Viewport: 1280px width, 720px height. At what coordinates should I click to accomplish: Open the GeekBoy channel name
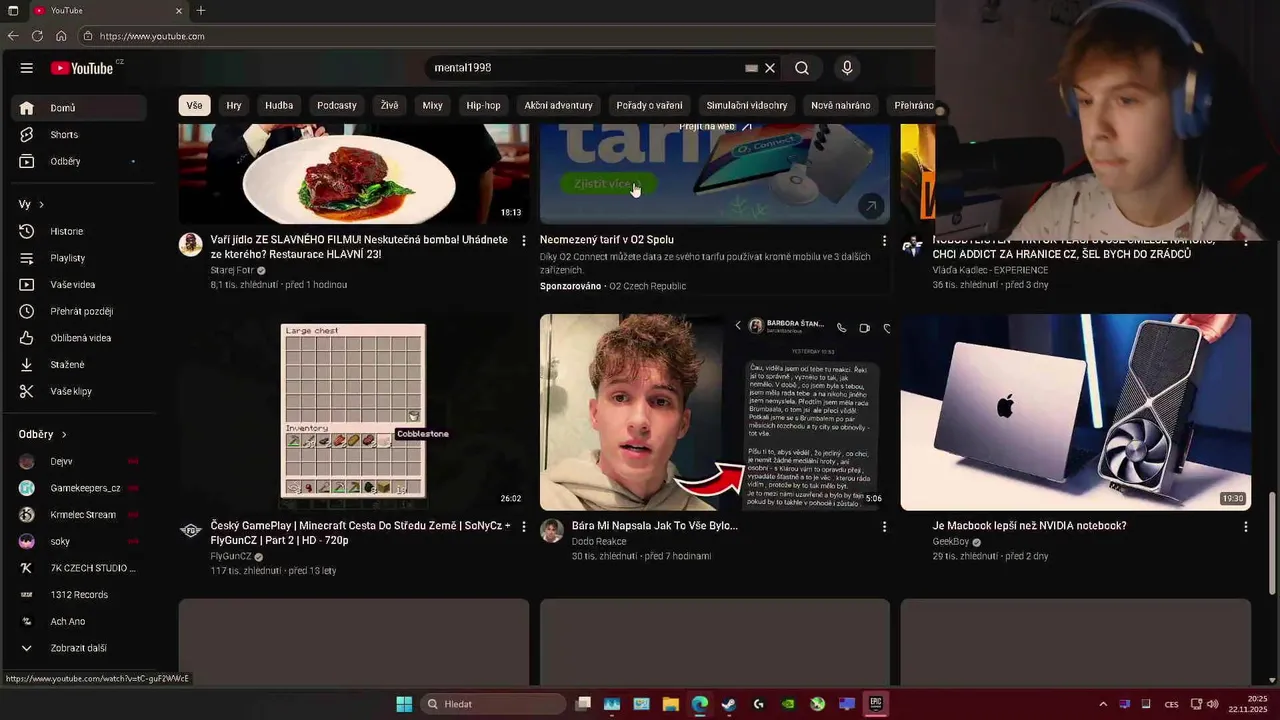[951, 542]
